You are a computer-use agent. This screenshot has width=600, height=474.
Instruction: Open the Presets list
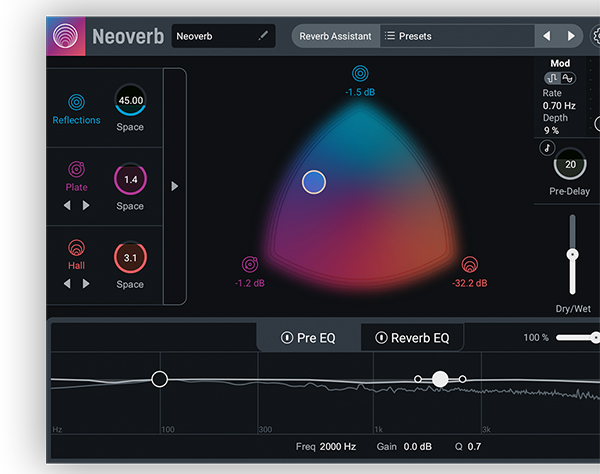pyautogui.click(x=457, y=36)
